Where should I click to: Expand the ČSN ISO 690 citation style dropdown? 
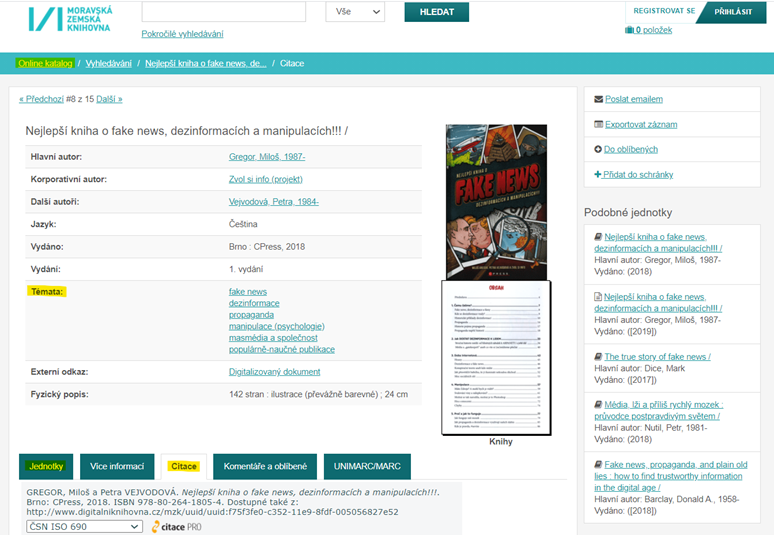click(84, 526)
